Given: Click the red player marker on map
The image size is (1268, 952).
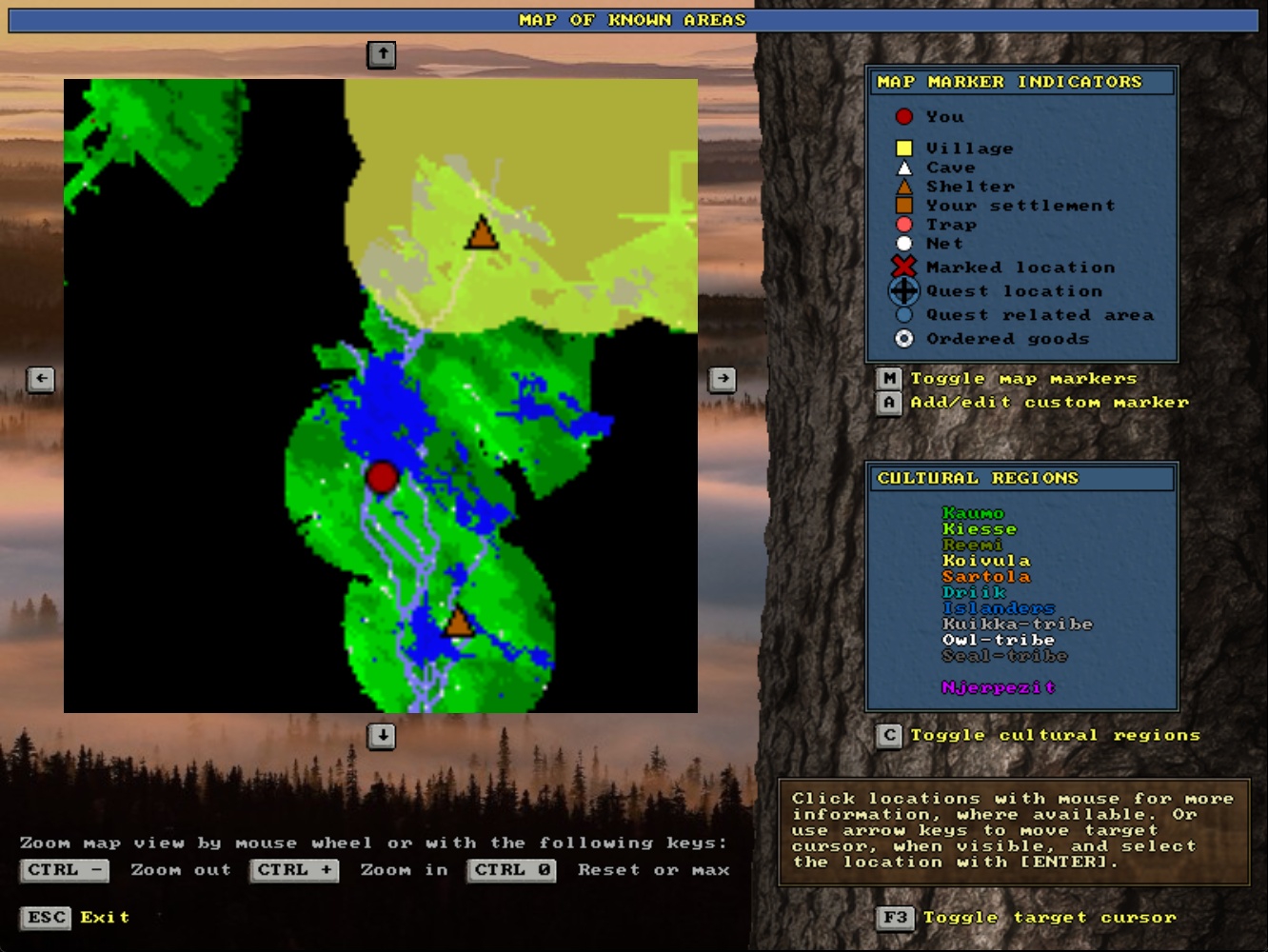Looking at the screenshot, I should tap(382, 477).
